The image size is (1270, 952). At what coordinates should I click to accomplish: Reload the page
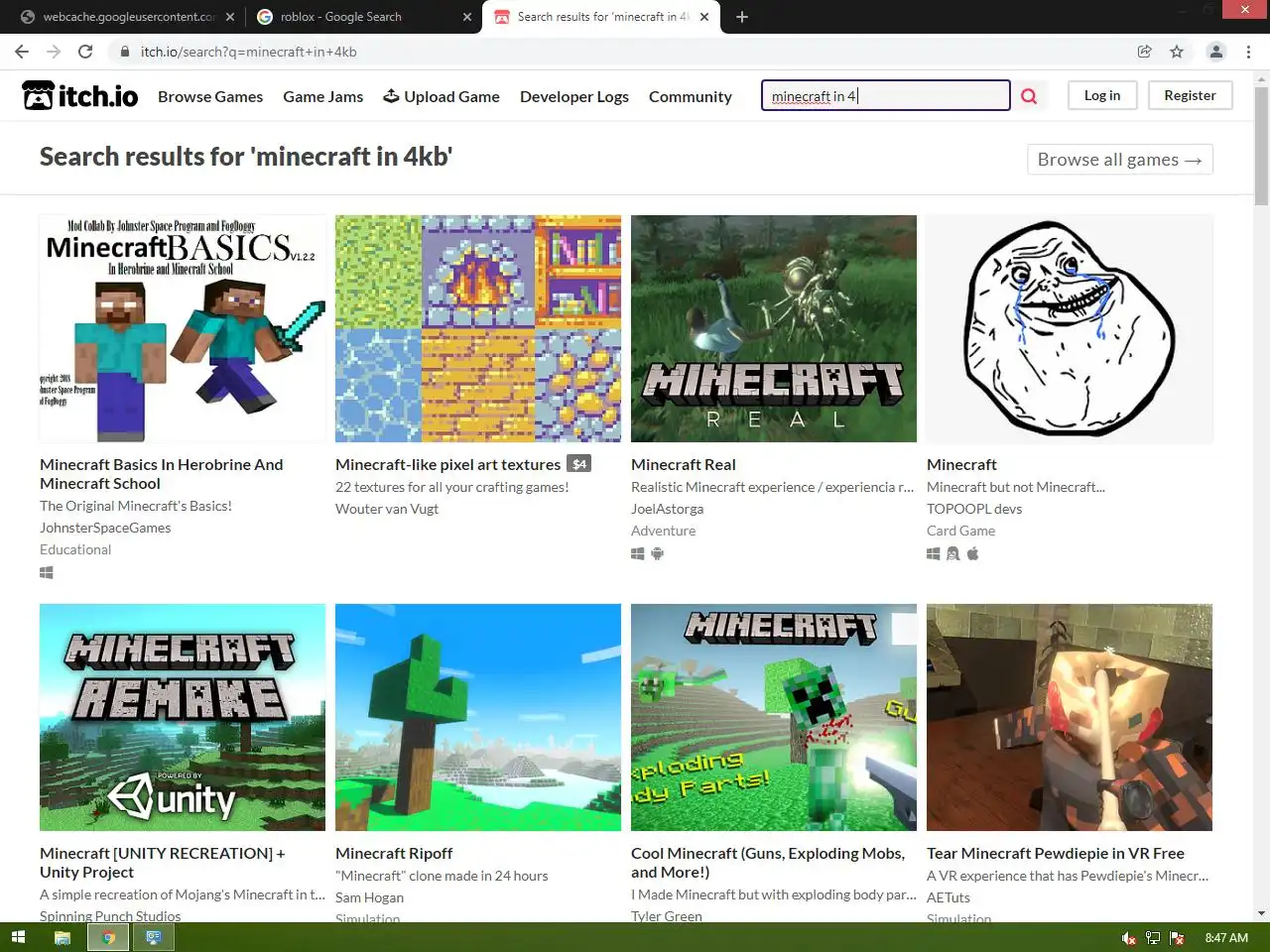click(x=85, y=52)
